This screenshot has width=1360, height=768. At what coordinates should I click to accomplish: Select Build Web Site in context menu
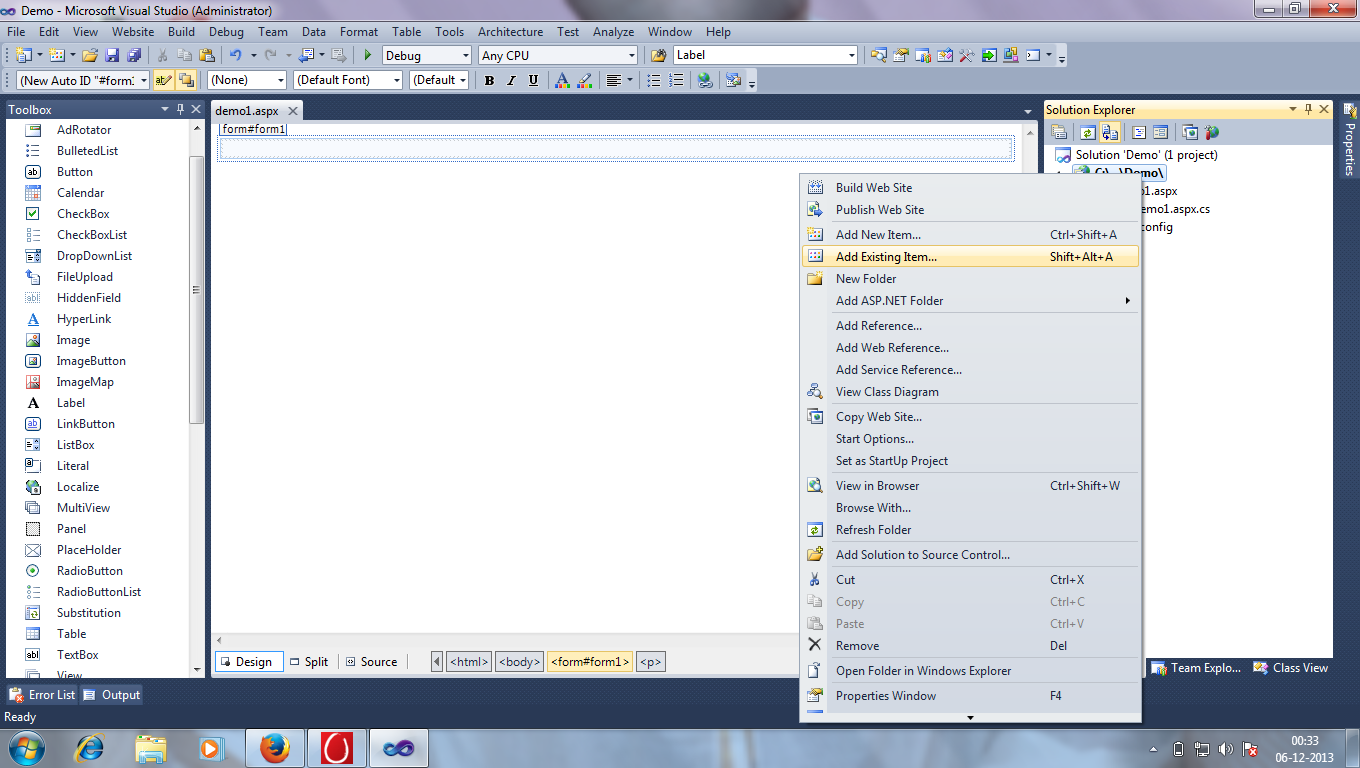[x=970, y=188]
